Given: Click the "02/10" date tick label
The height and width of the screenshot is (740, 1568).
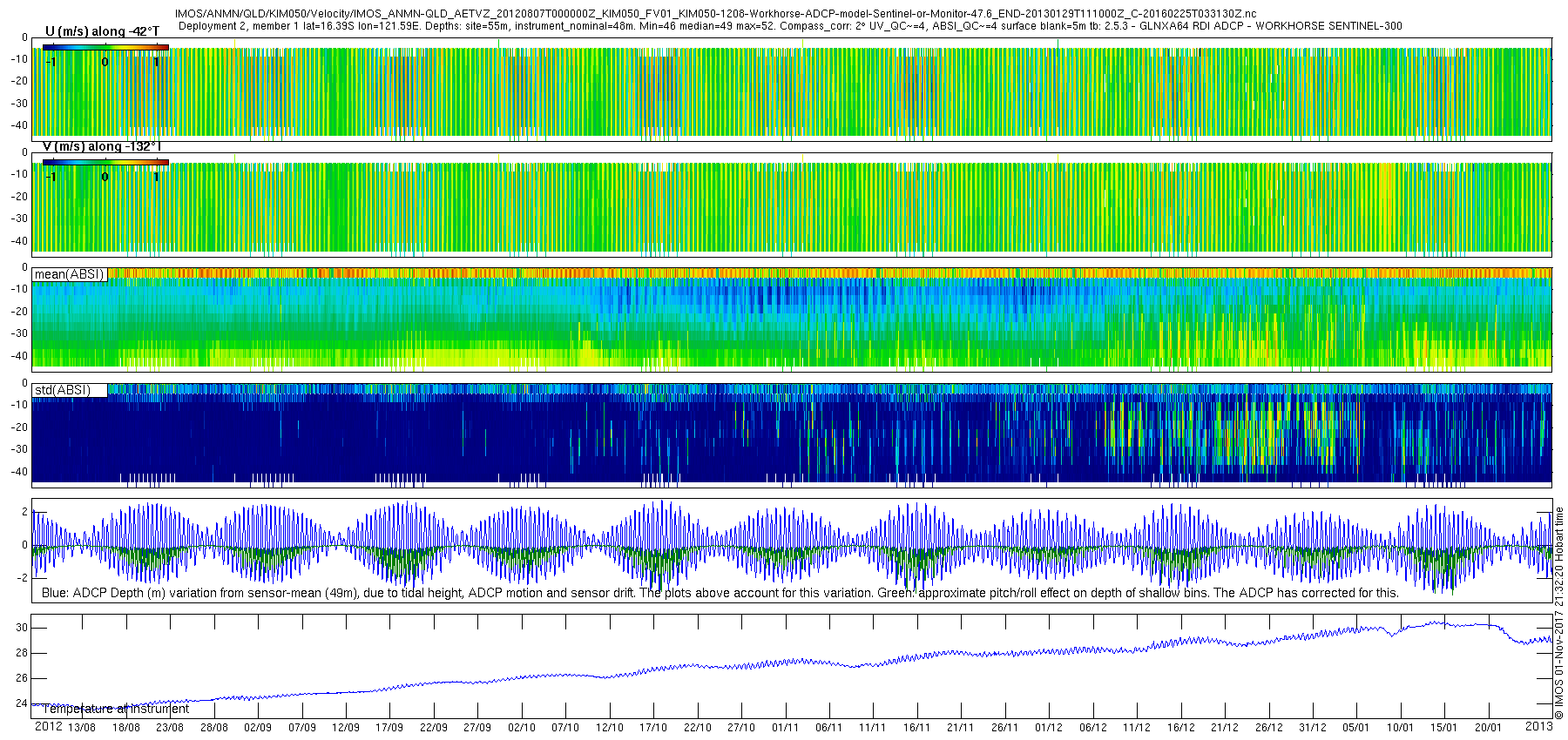Looking at the screenshot, I should point(522,728).
